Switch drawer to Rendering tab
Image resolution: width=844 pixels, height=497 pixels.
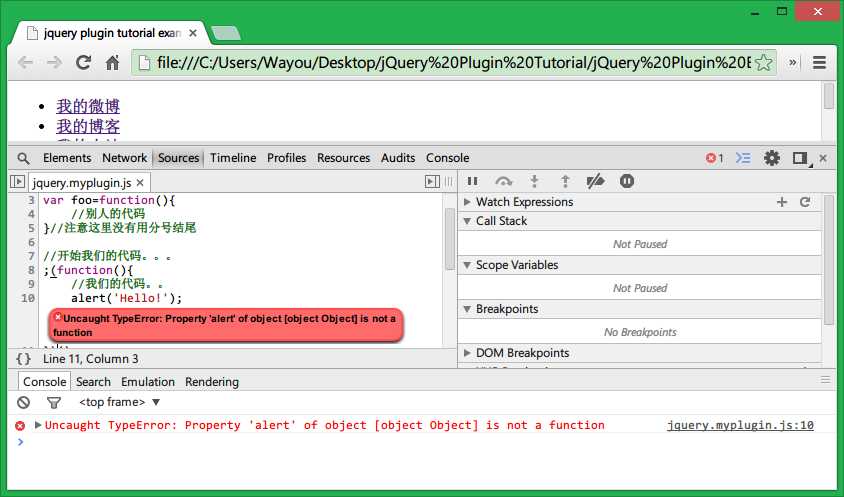(x=212, y=382)
